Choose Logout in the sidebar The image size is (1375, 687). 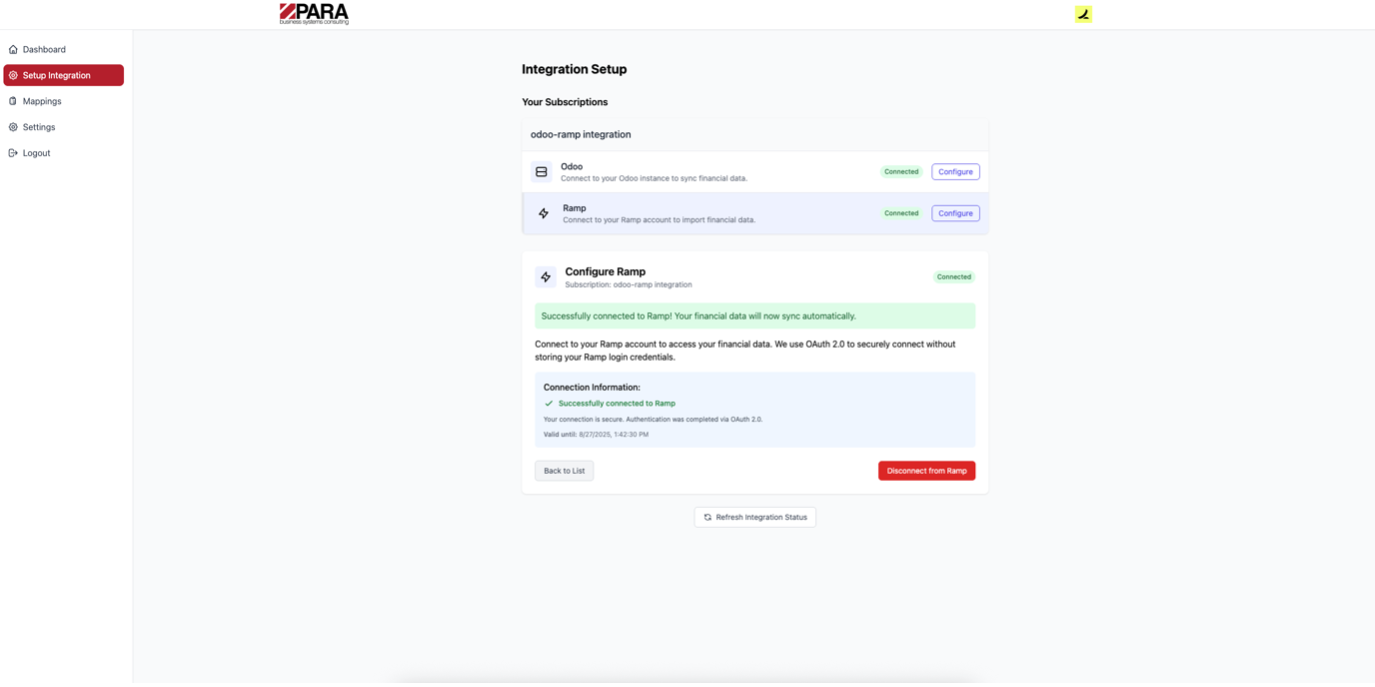click(x=63, y=153)
